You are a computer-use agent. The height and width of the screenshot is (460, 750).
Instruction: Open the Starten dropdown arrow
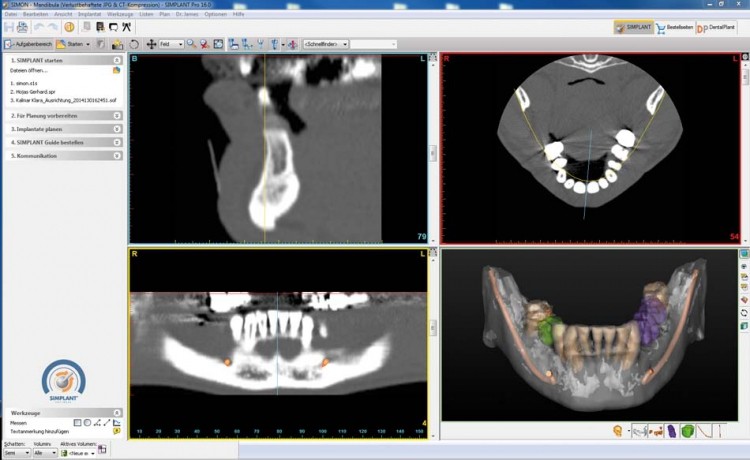click(88, 44)
